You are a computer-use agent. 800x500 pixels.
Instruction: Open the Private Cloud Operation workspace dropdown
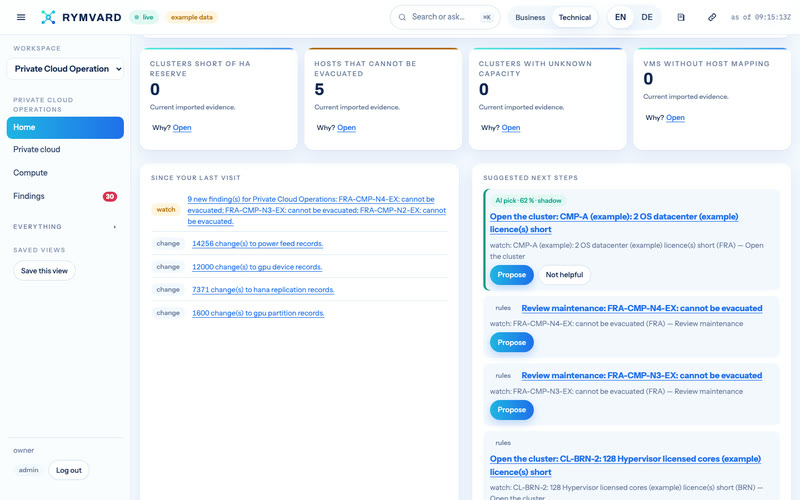pos(65,69)
